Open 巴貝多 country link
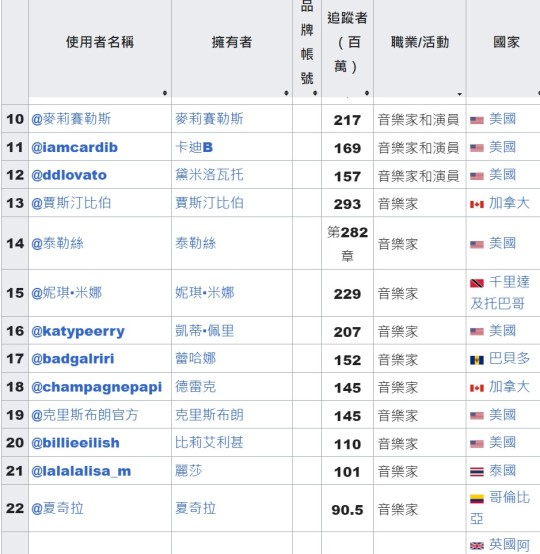The height and width of the screenshot is (554, 540). click(x=509, y=359)
